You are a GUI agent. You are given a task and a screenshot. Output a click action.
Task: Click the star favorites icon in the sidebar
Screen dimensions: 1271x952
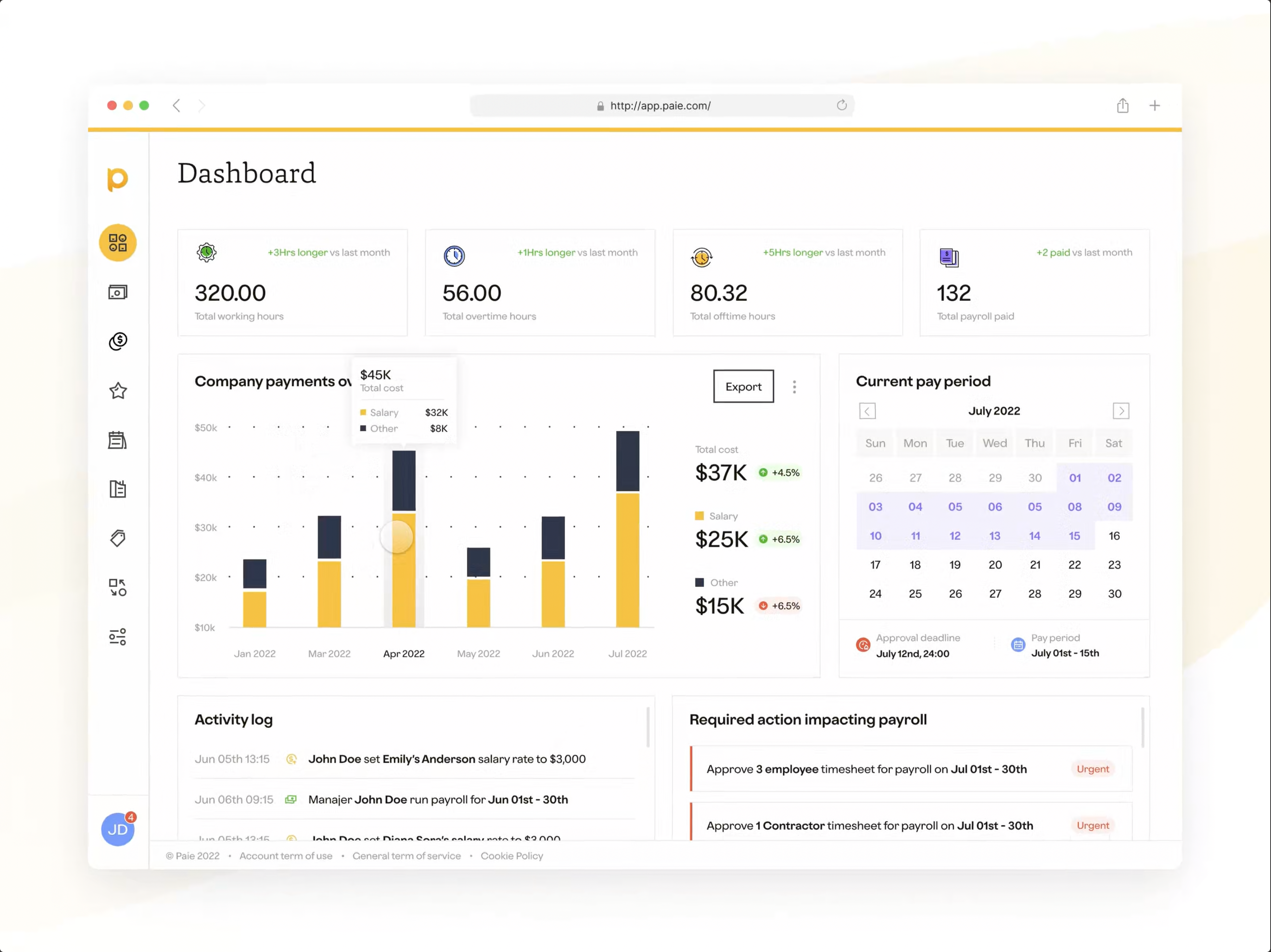118,391
